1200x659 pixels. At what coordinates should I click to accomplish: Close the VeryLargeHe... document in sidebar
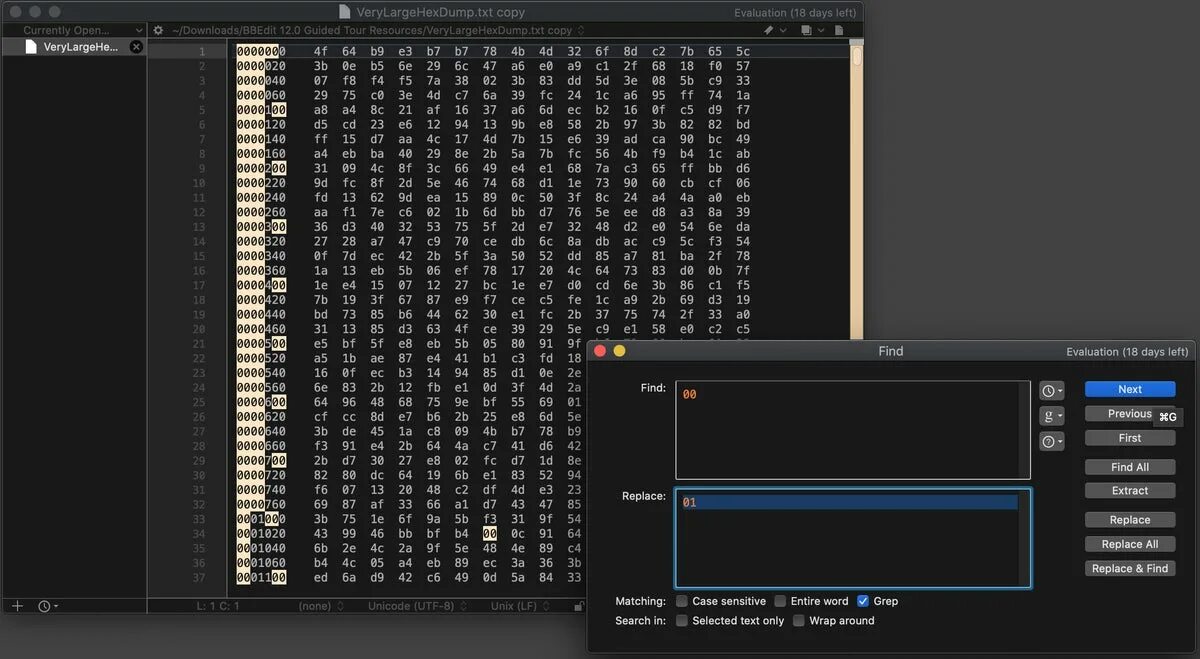(x=137, y=47)
